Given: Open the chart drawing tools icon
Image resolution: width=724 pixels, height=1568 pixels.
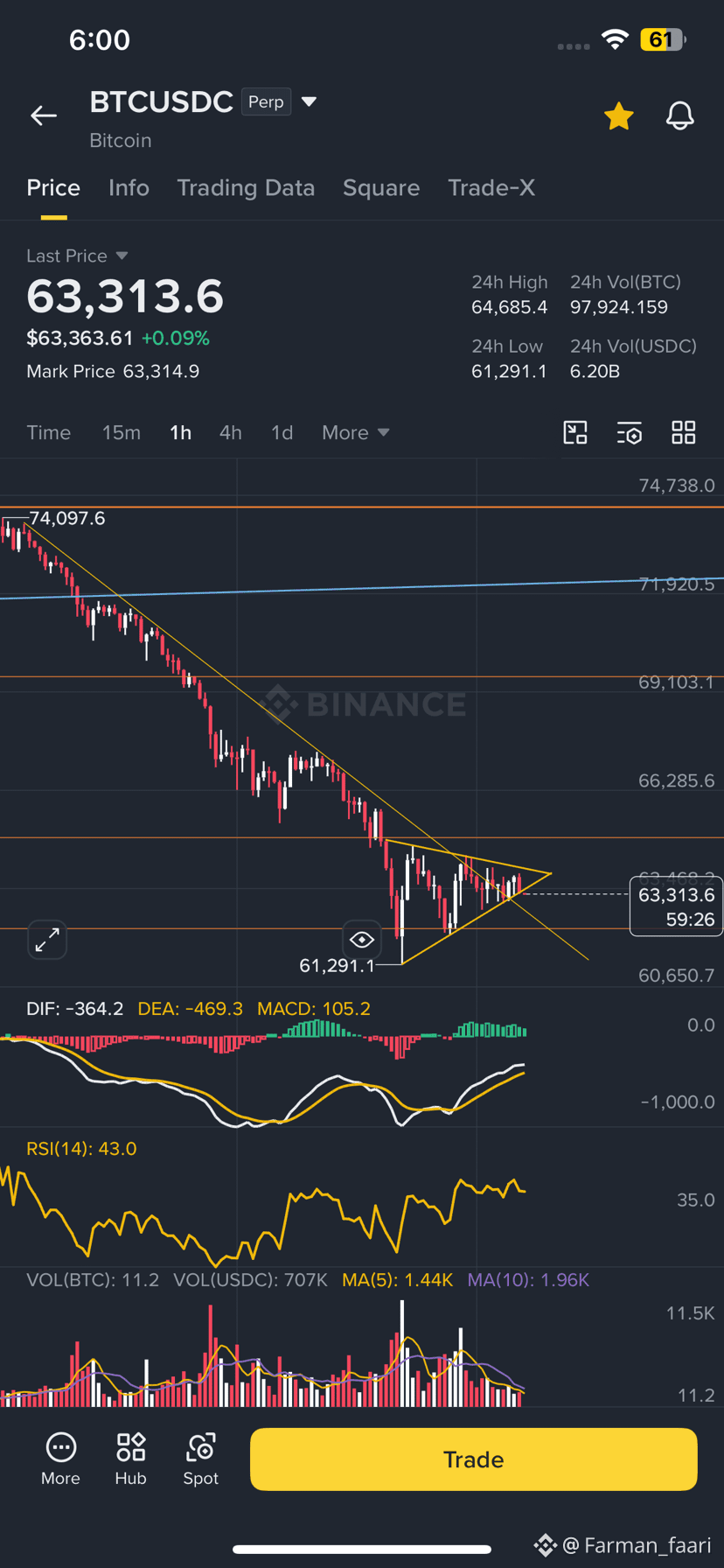Looking at the screenshot, I should tap(575, 432).
